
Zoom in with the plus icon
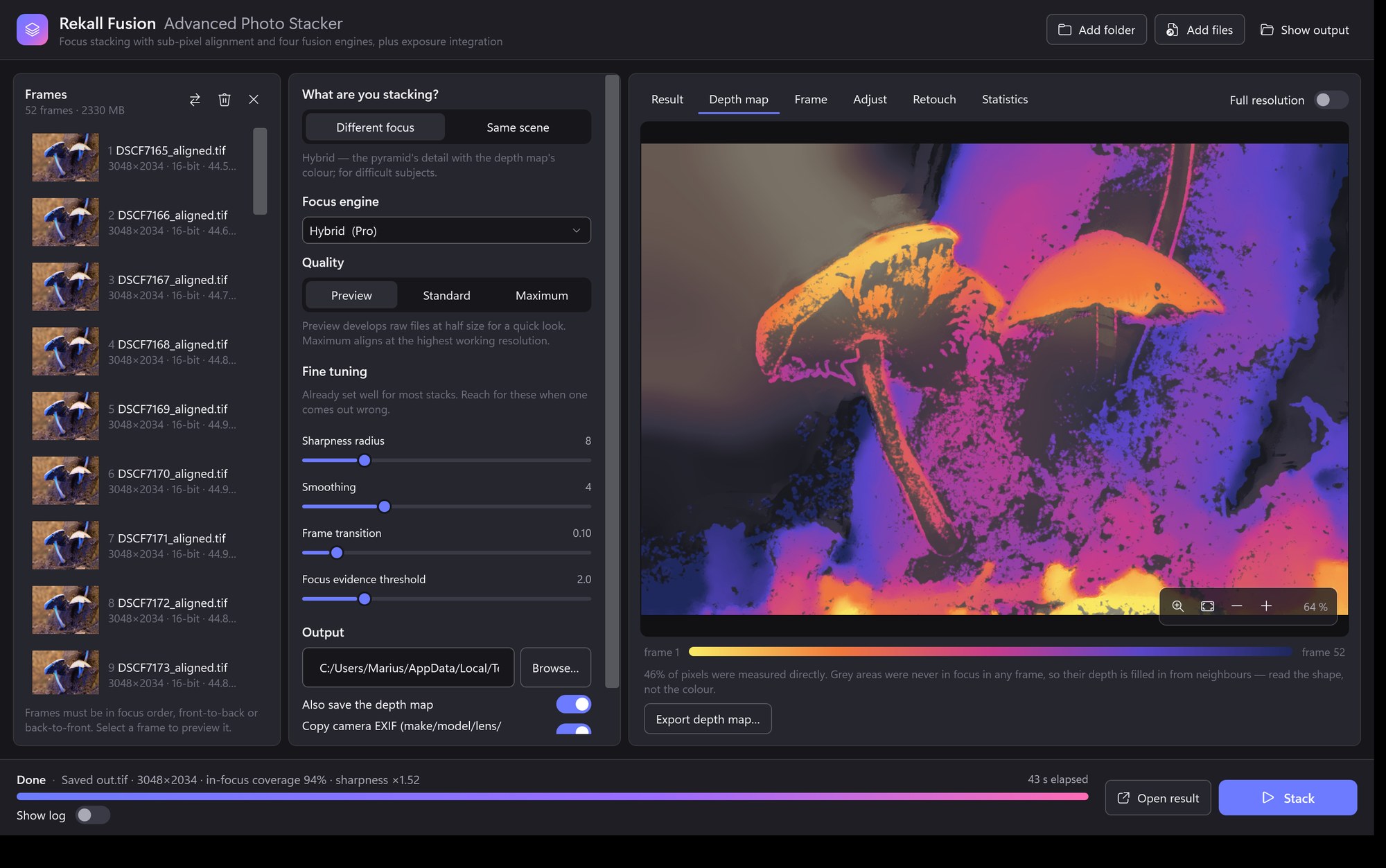1266,606
